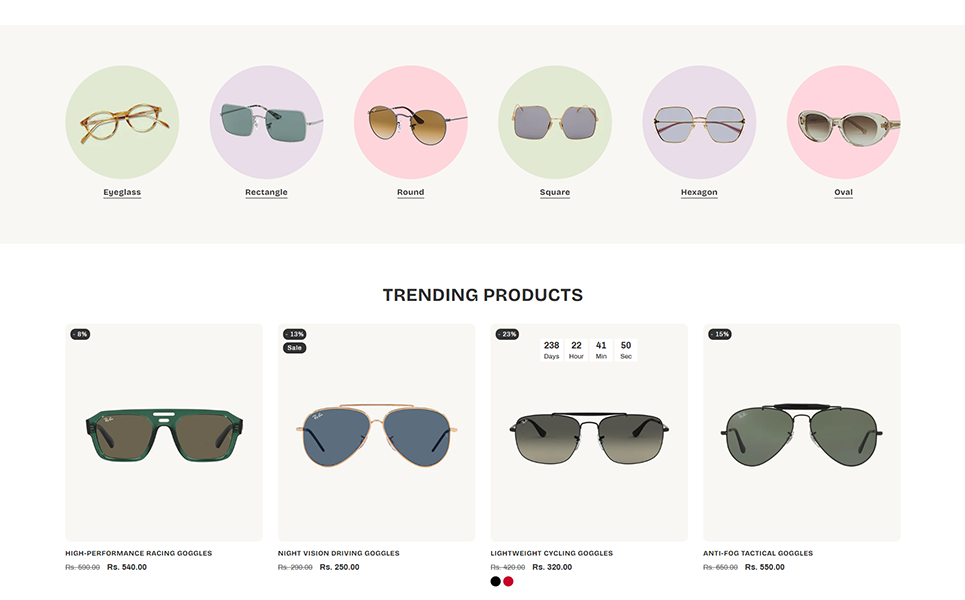Click the Eyeglass text link
Screen dimensions: 965x600
(122, 192)
